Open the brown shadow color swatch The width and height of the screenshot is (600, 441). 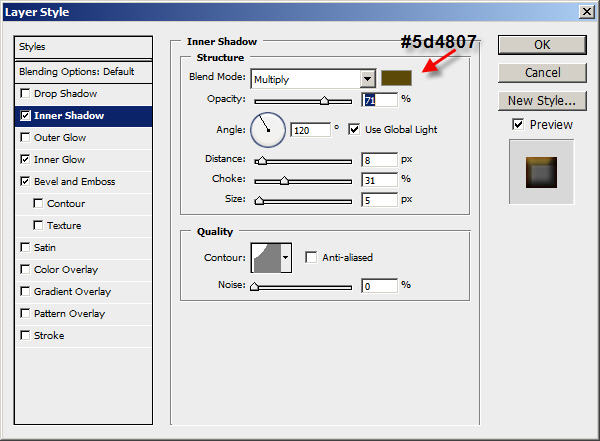(x=396, y=78)
